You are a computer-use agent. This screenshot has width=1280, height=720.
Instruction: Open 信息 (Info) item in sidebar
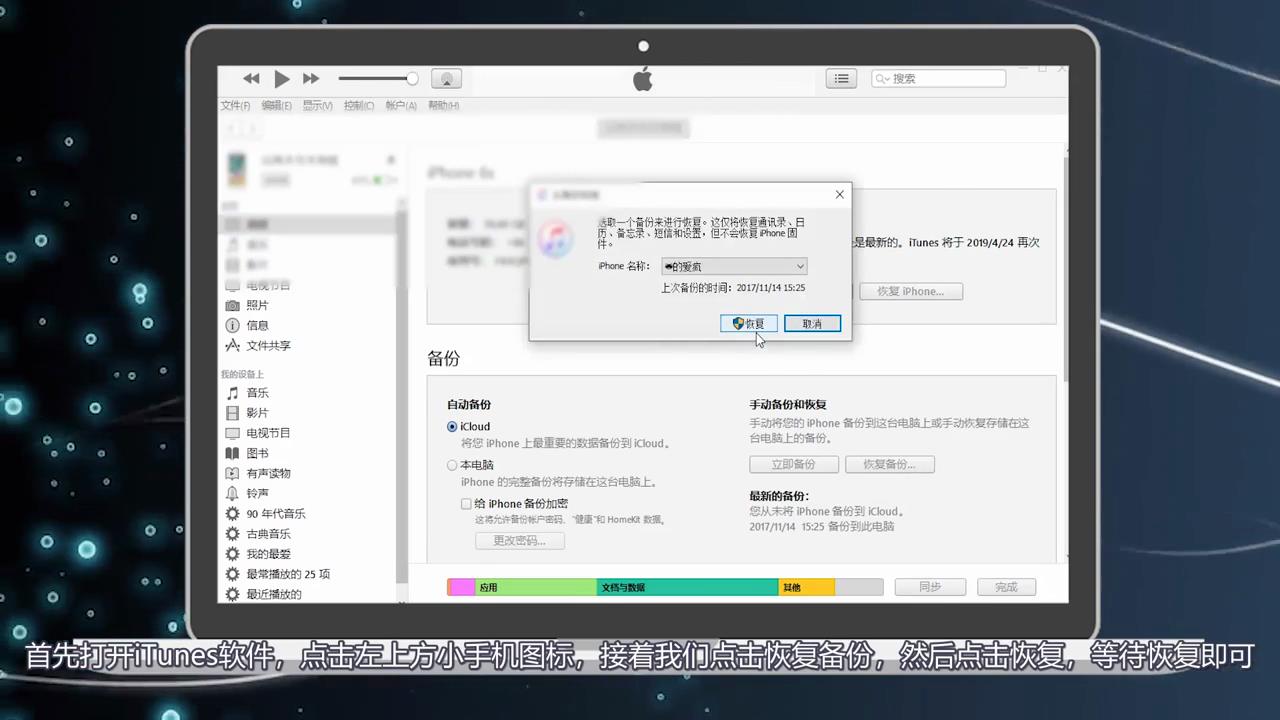coord(257,325)
